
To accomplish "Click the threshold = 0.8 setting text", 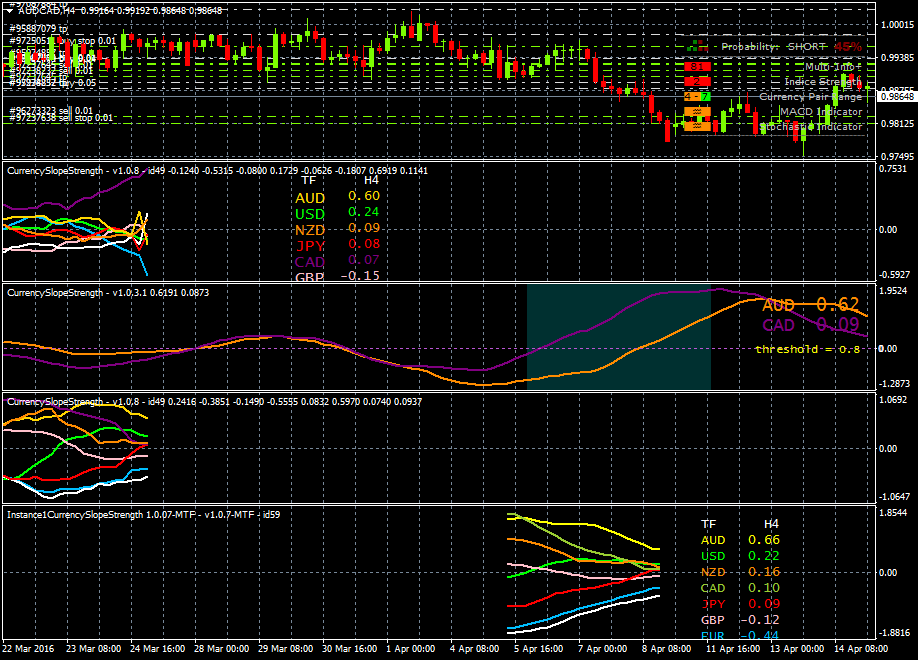I will coord(808,350).
